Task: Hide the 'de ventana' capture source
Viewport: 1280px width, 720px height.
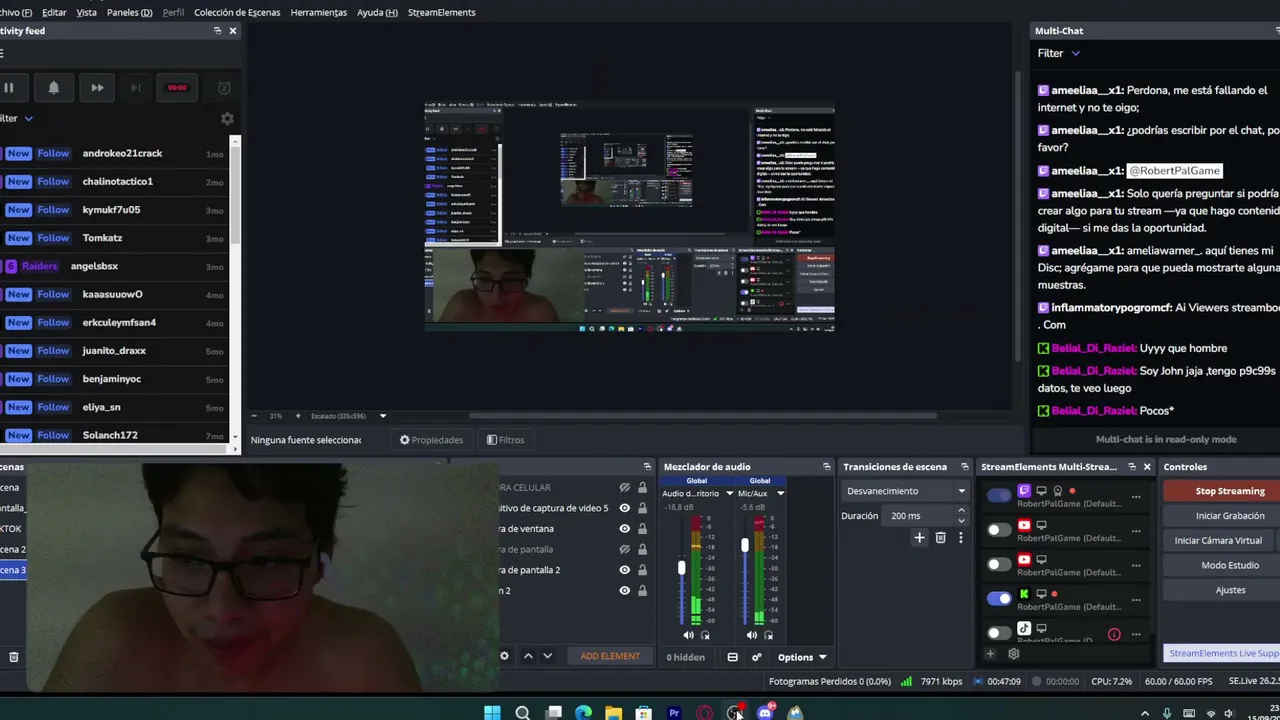Action: coord(625,529)
